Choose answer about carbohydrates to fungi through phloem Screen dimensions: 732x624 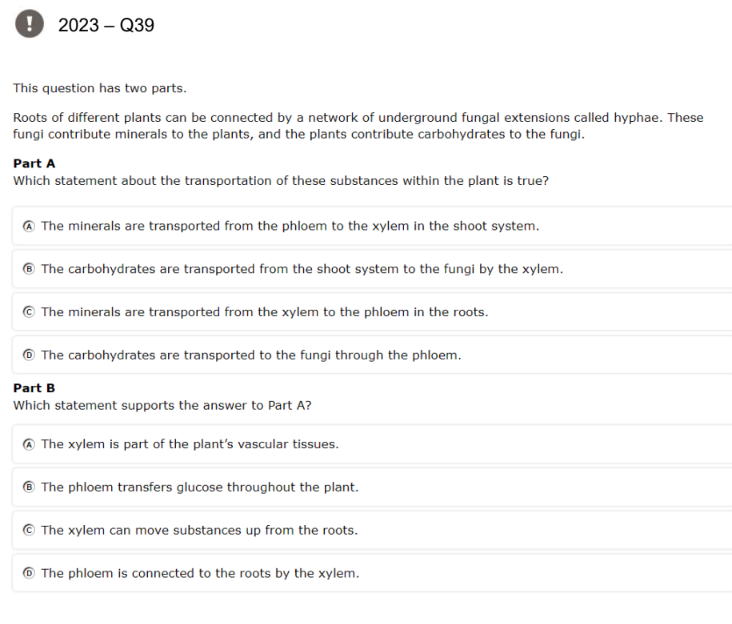pyautogui.click(x=372, y=355)
